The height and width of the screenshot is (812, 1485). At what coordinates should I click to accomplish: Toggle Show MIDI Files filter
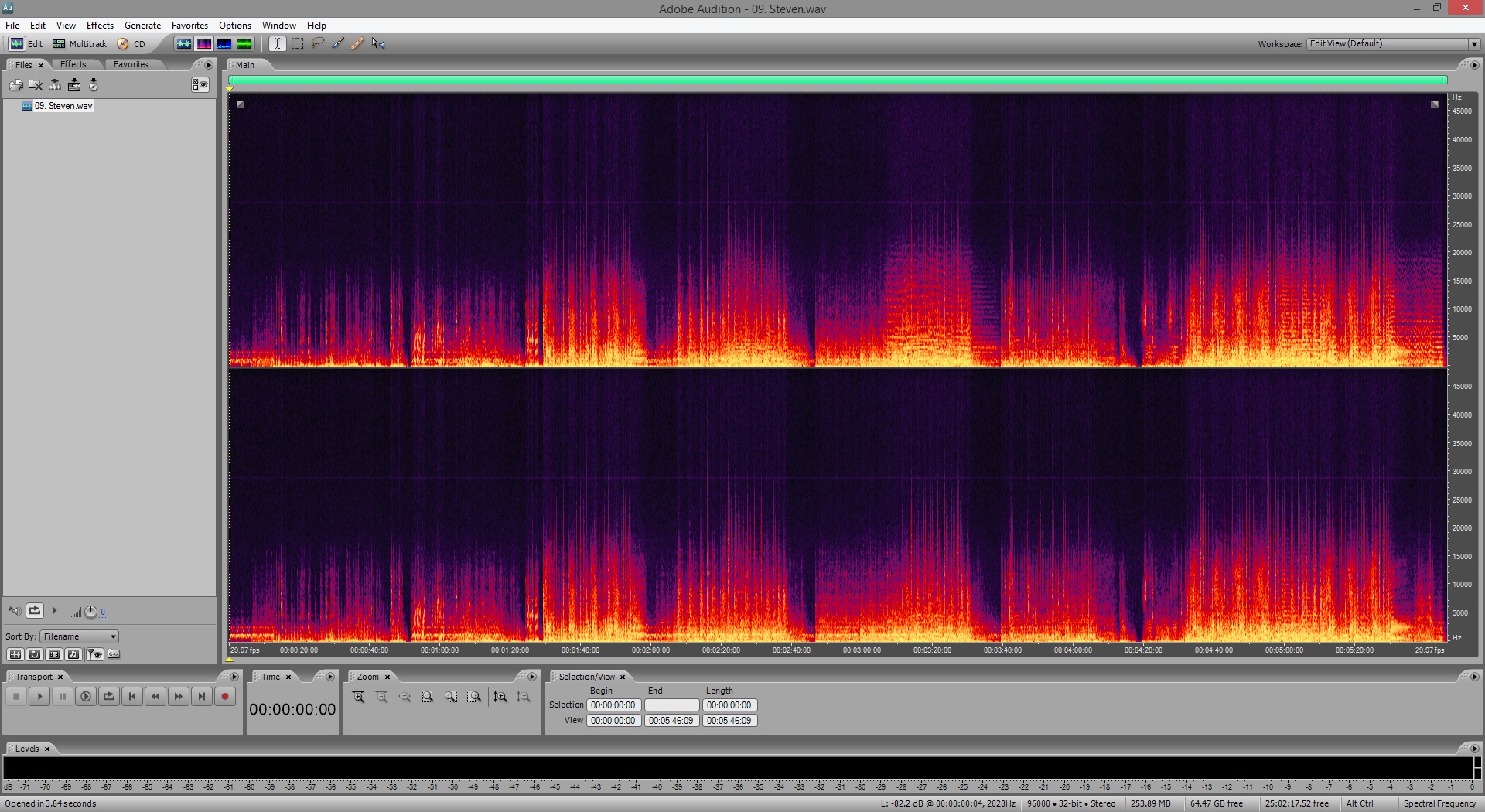(x=73, y=654)
